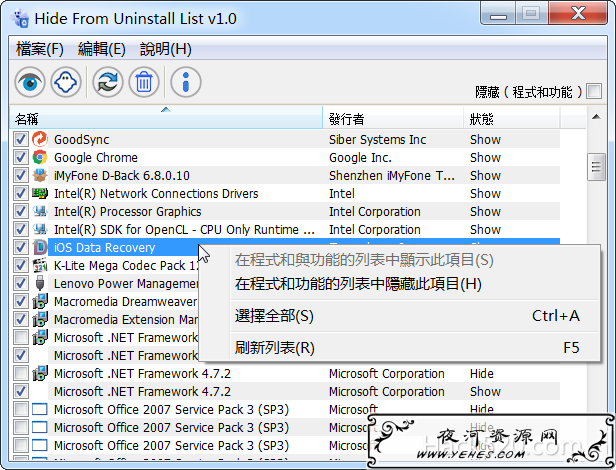Click the ghost (hide) toolbar icon
The image size is (616, 470).
pos(66,82)
